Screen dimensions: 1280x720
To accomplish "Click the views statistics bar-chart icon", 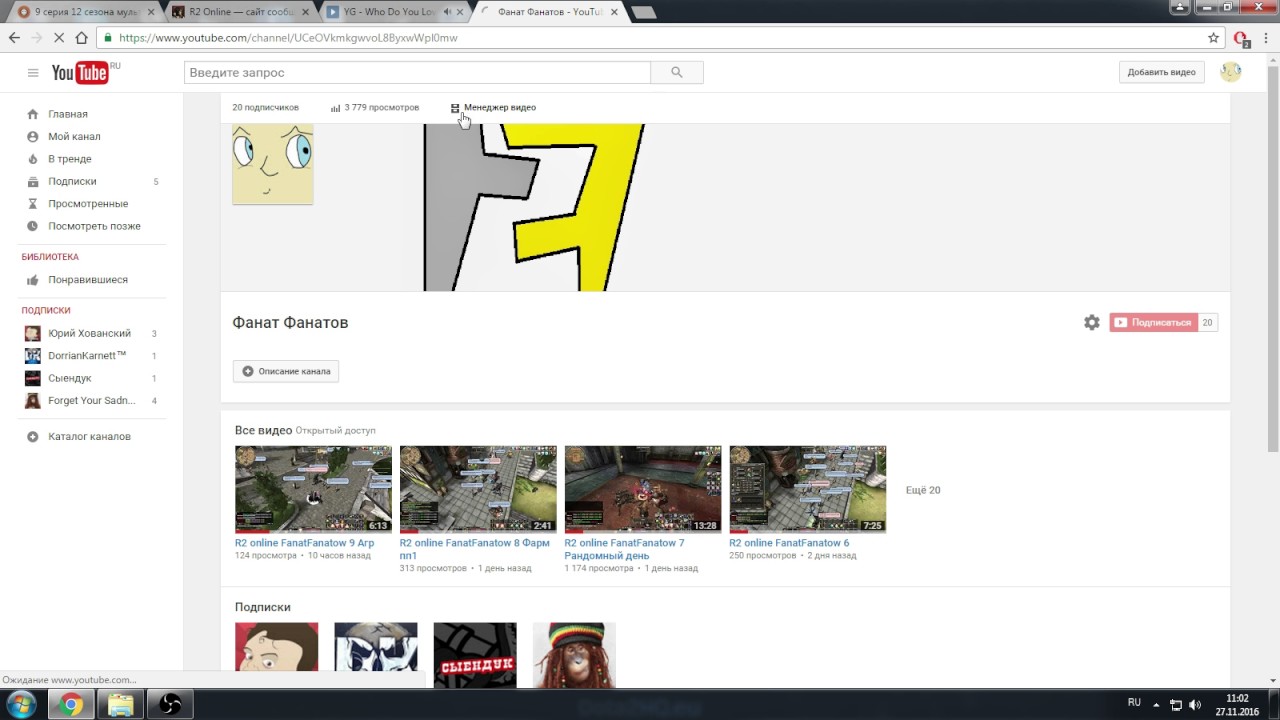I will coord(336,108).
